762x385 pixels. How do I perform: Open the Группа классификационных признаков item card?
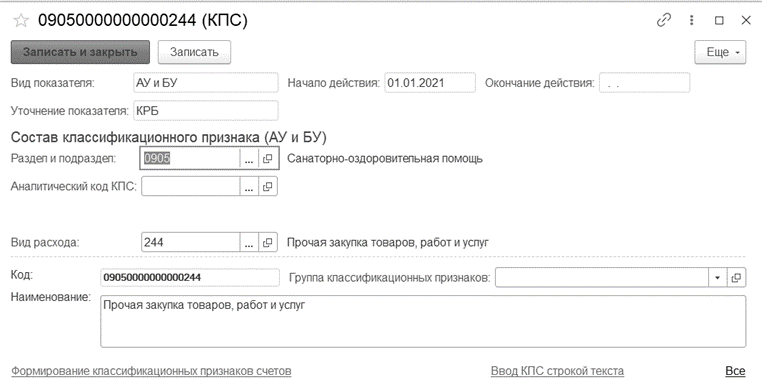click(736, 278)
